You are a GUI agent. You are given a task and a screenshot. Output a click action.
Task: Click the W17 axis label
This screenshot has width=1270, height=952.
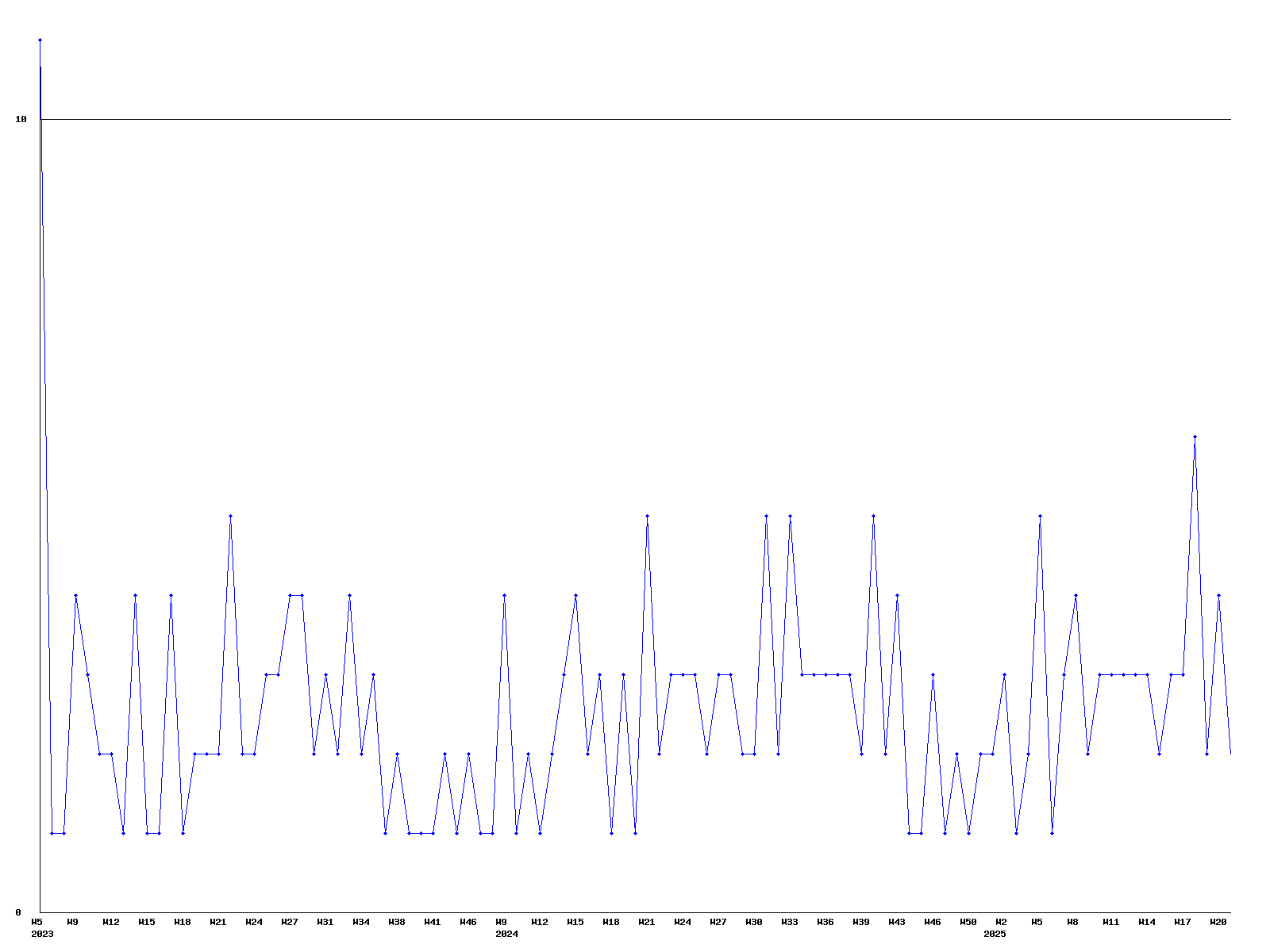tap(1183, 922)
